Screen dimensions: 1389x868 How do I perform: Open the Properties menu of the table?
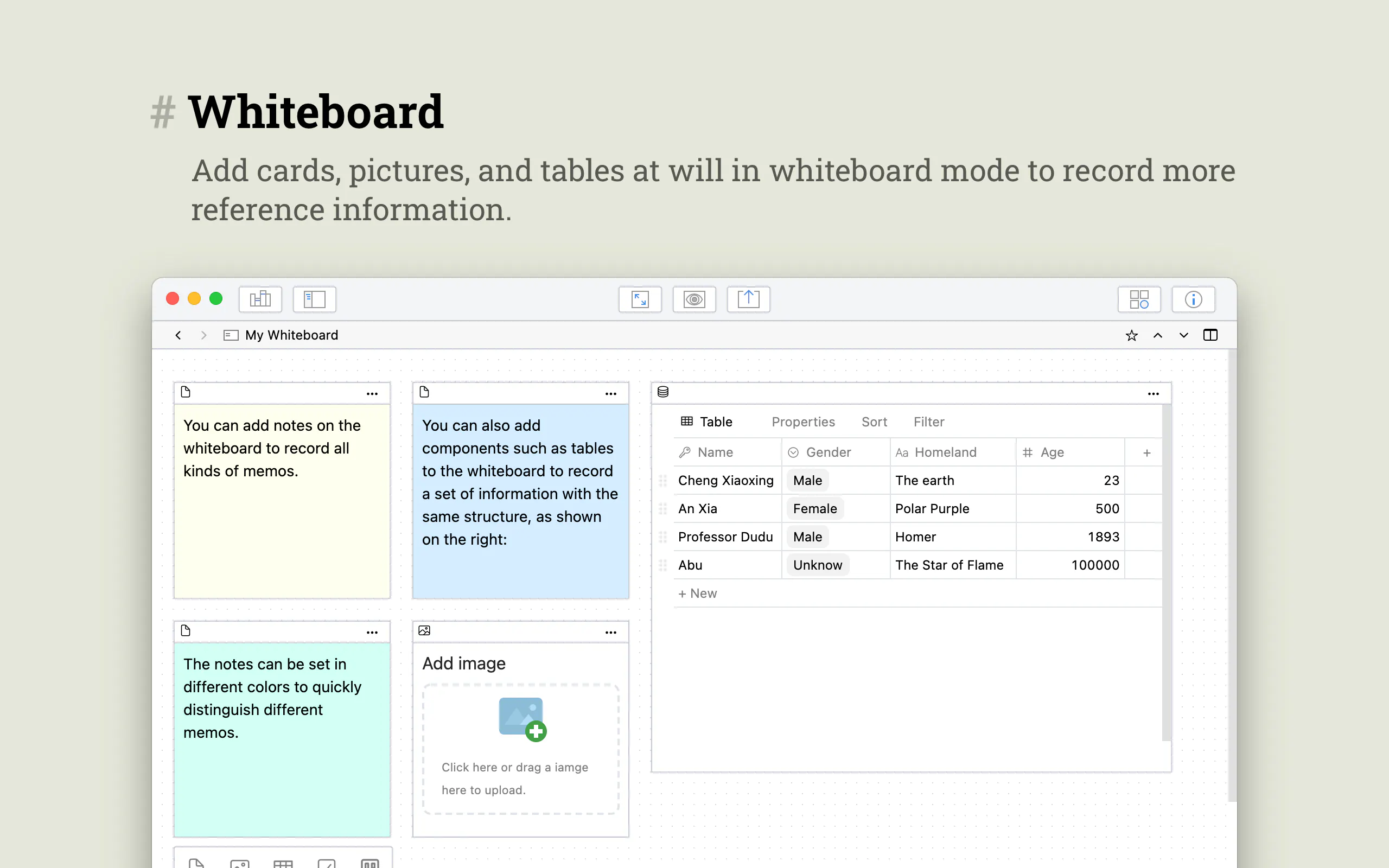click(x=803, y=422)
